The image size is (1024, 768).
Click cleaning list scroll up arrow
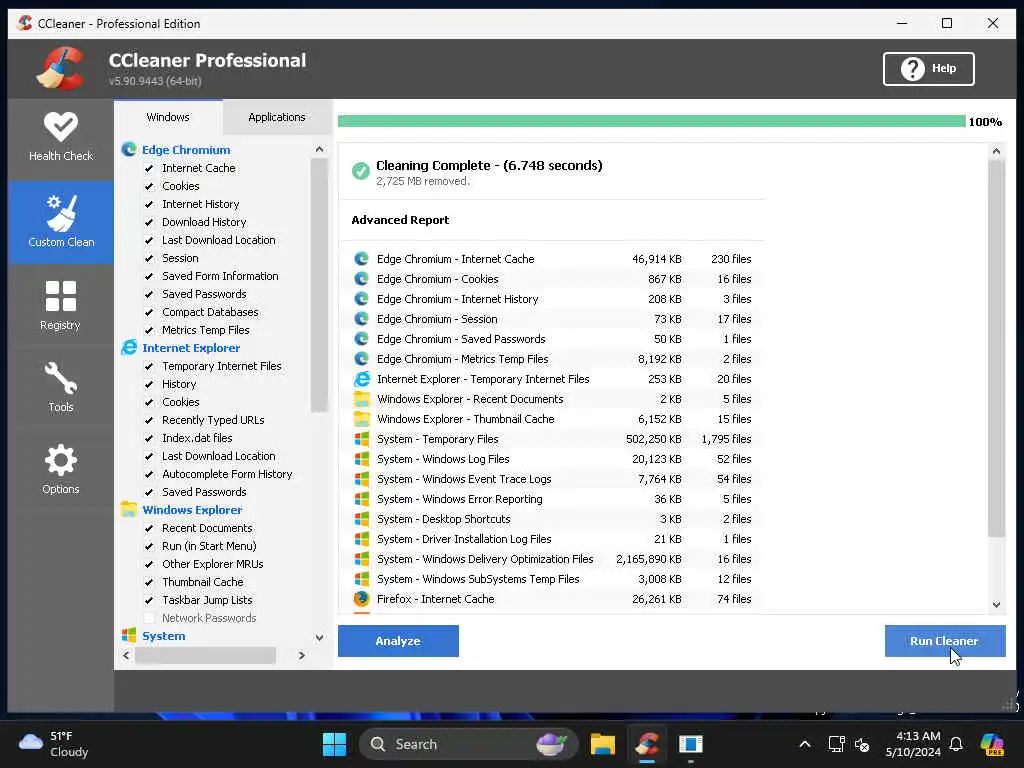tap(319, 150)
